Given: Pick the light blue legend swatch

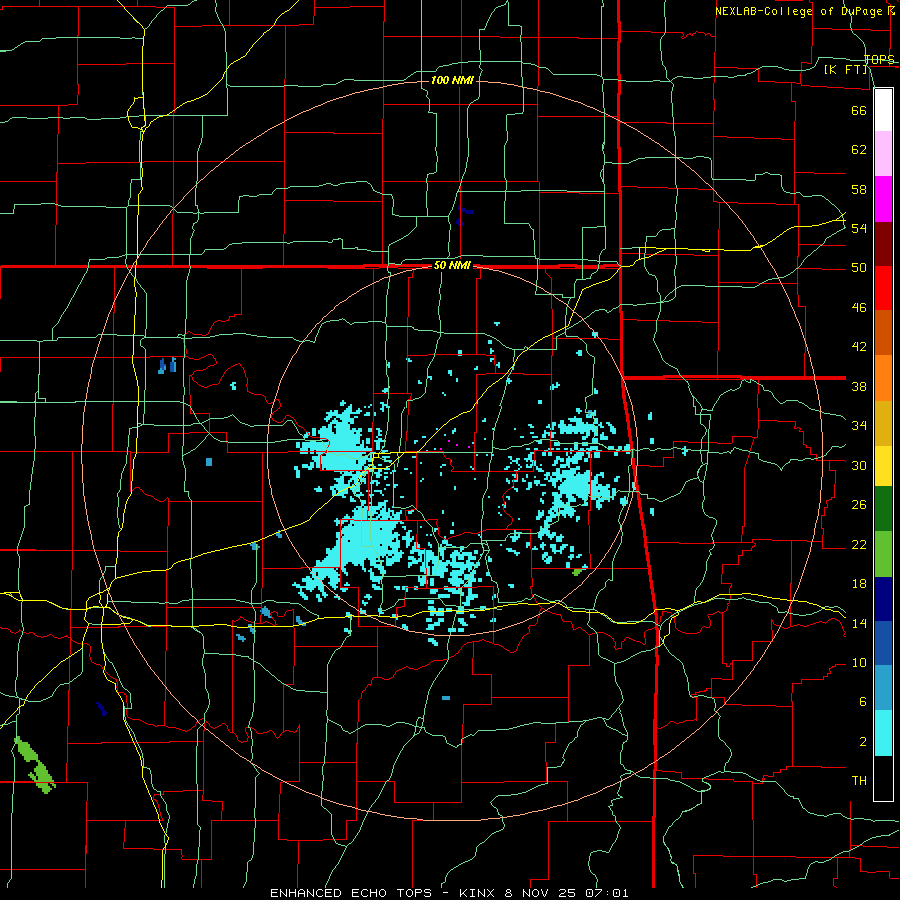Looking at the screenshot, I should click(883, 688).
